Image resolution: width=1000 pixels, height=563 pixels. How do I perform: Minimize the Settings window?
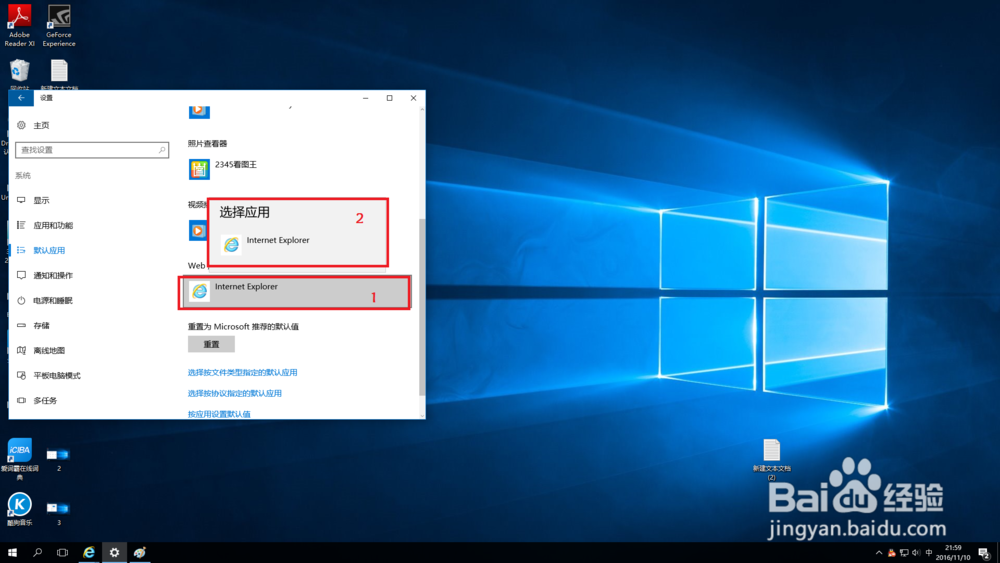(365, 98)
